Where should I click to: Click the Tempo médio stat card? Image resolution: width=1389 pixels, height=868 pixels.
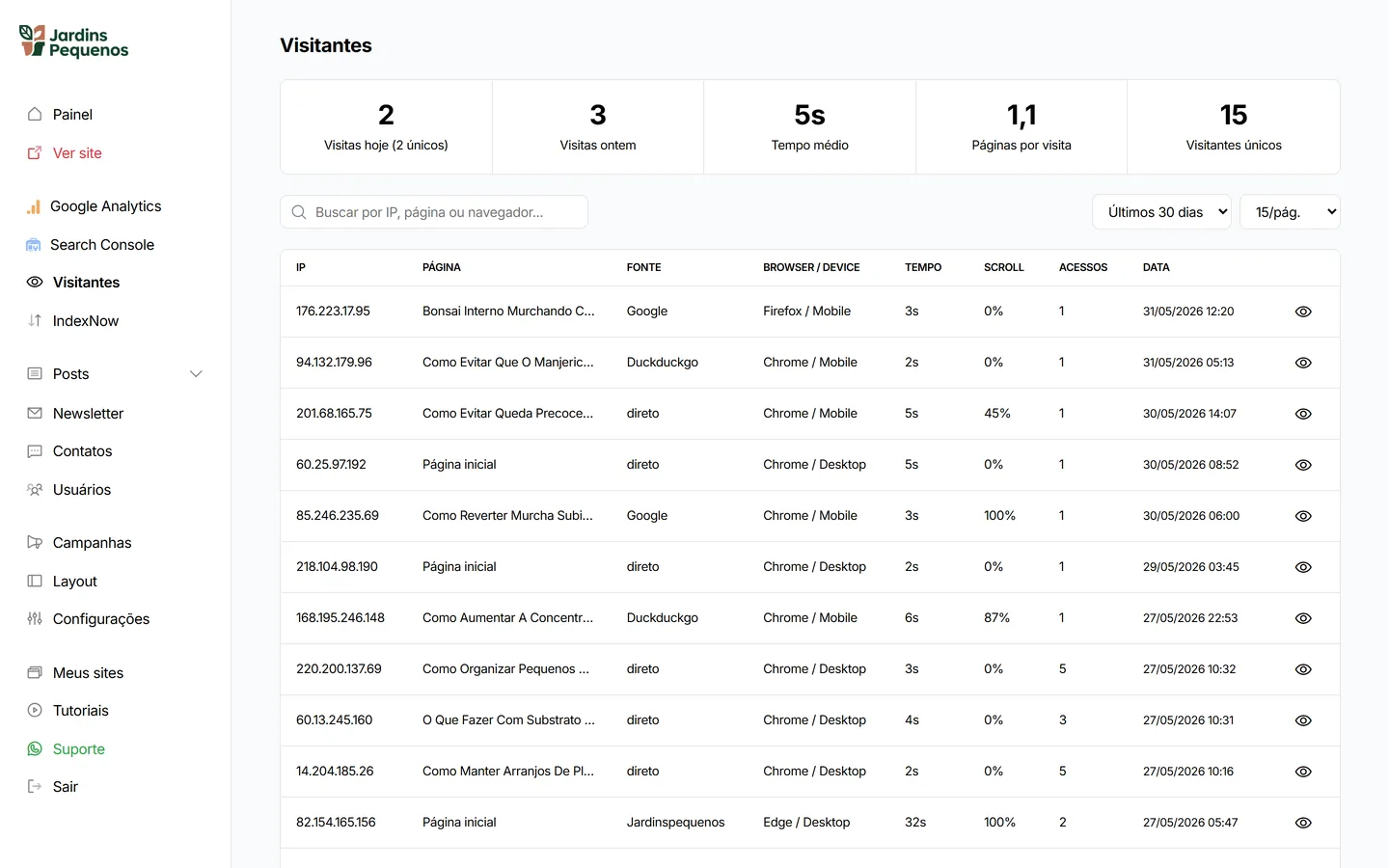pyautogui.click(x=809, y=127)
